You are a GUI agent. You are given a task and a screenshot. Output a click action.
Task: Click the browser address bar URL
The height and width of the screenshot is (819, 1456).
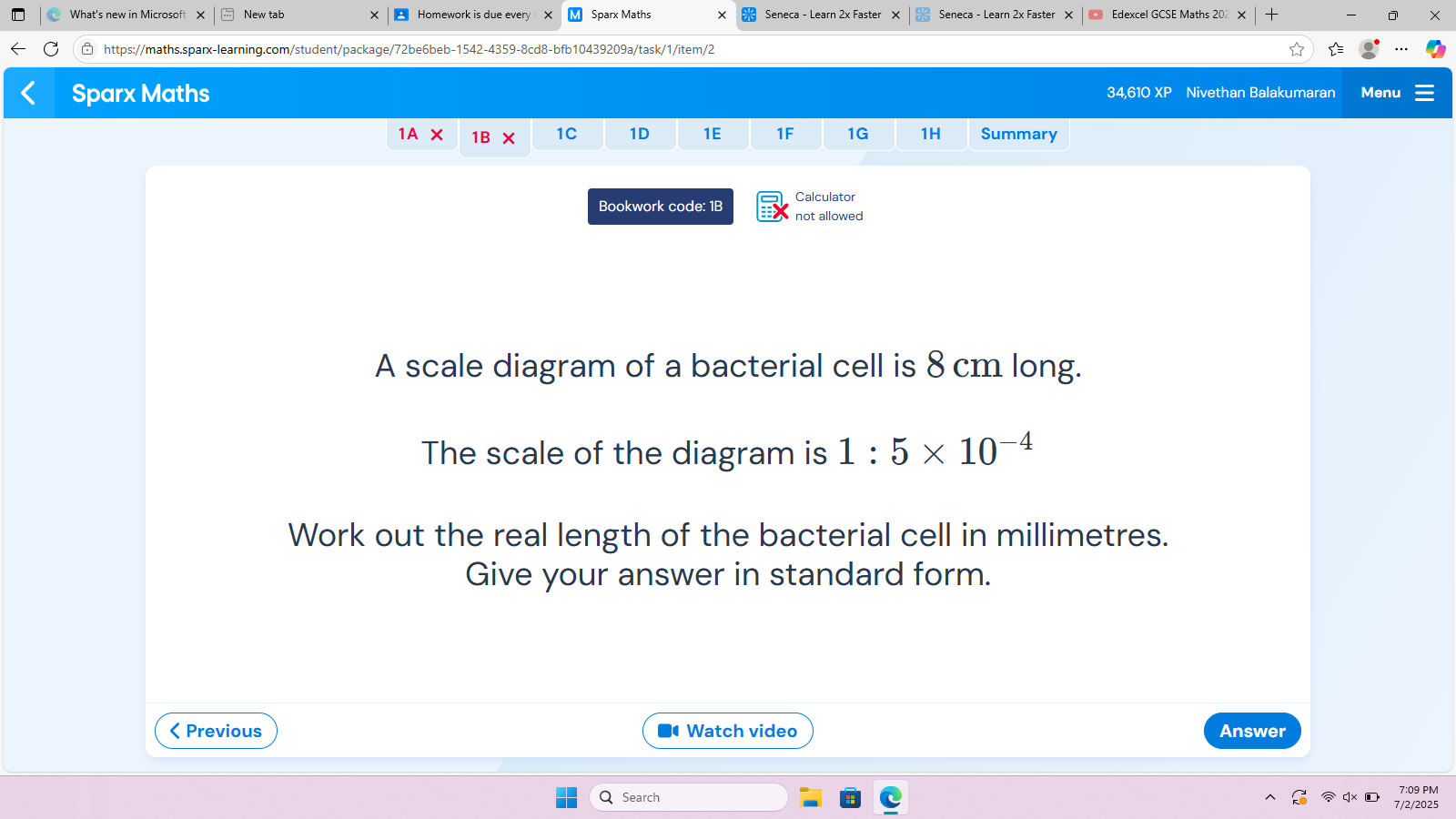tap(409, 49)
